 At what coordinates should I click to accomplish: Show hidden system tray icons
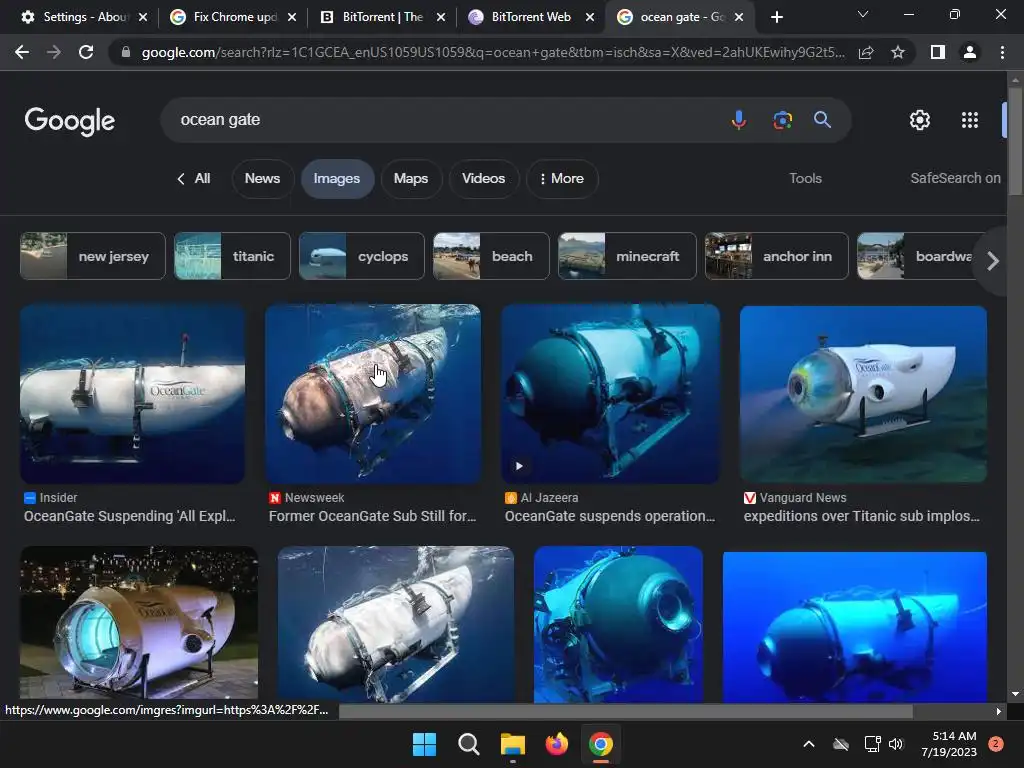click(x=808, y=744)
